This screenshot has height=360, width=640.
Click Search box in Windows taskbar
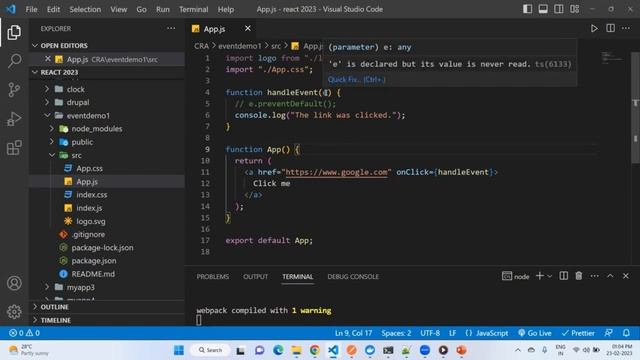coord(211,350)
